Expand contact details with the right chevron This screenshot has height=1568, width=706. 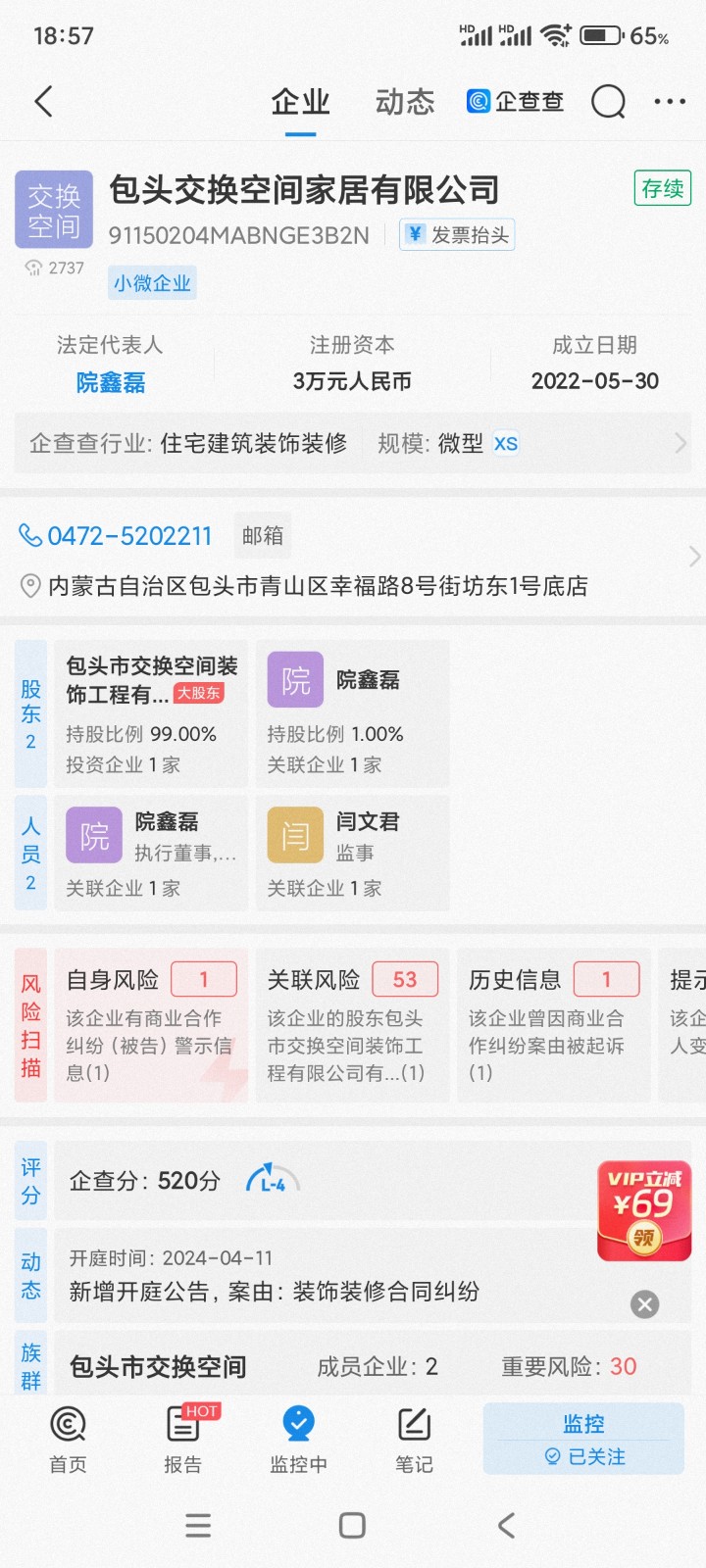point(694,557)
